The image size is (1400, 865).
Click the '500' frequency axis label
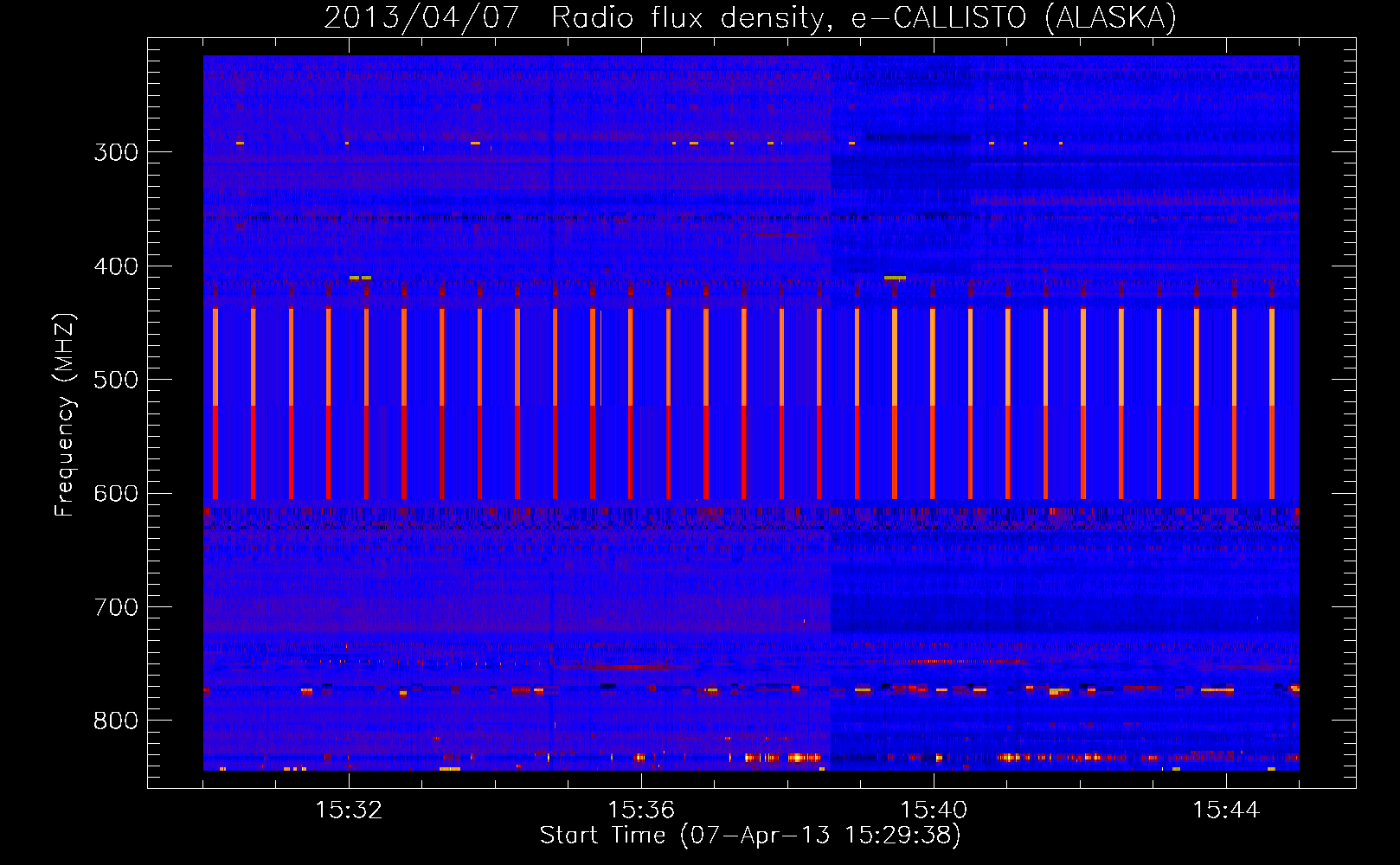[x=116, y=381]
